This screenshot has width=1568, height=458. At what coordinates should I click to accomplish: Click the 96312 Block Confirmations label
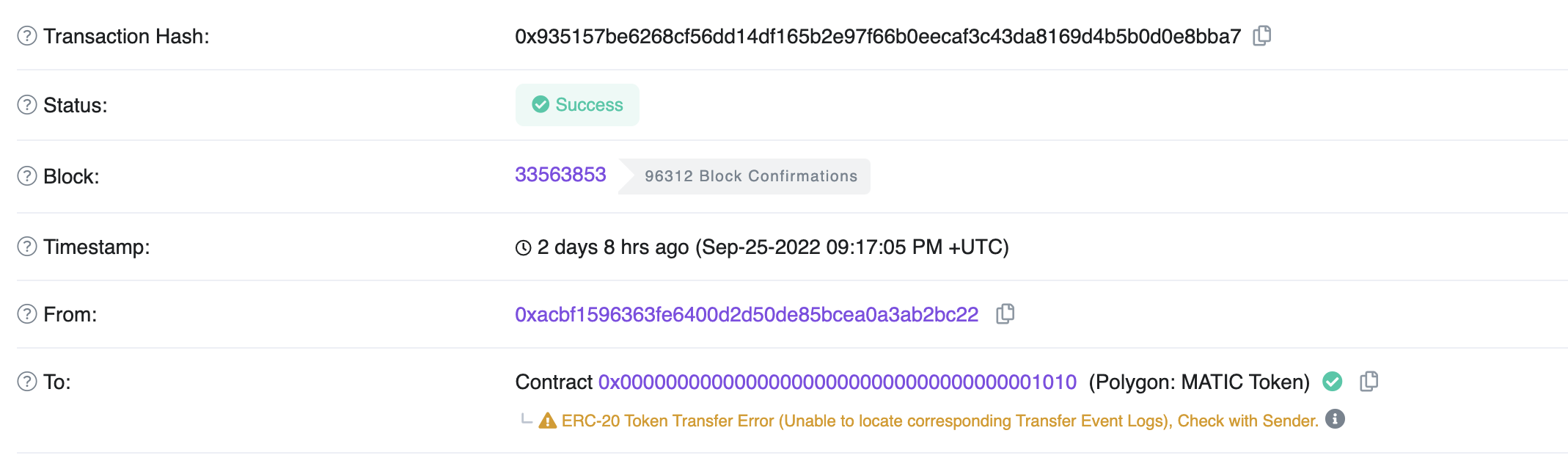click(750, 175)
